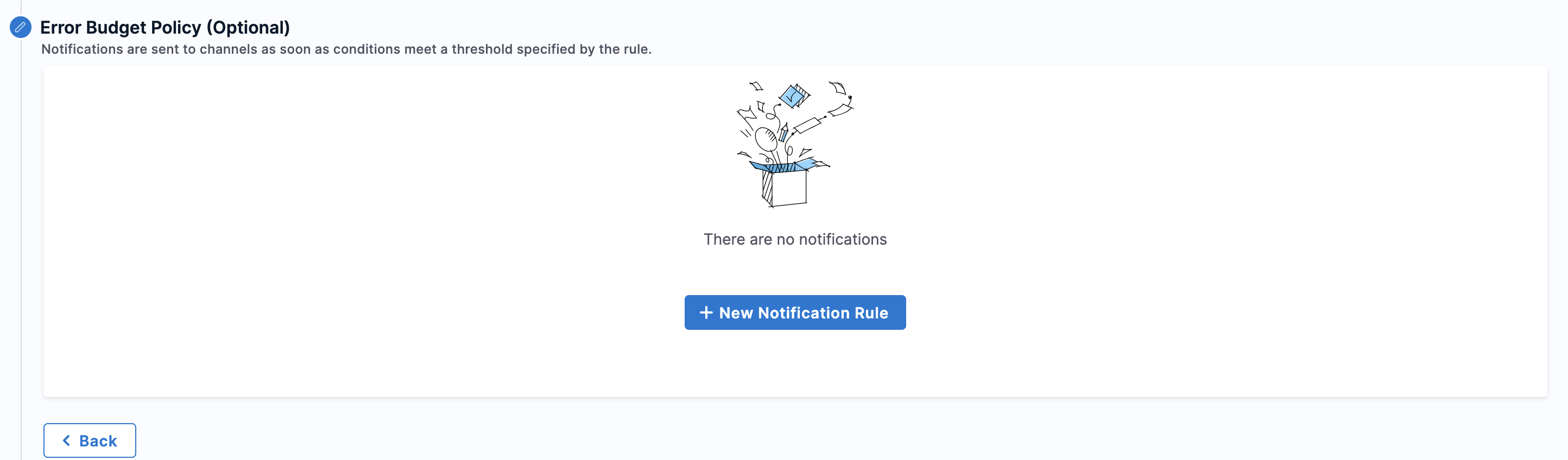Click the word "notifications" in the empty message

843,239
